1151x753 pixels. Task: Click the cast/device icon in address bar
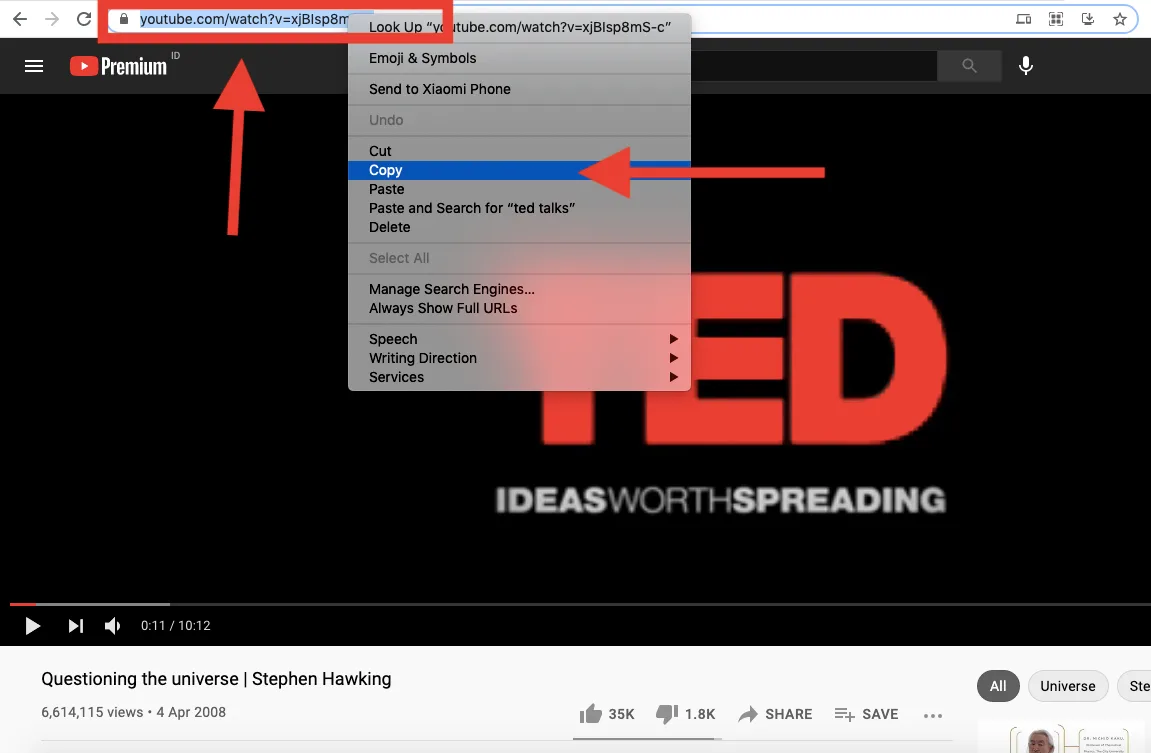point(1023,19)
